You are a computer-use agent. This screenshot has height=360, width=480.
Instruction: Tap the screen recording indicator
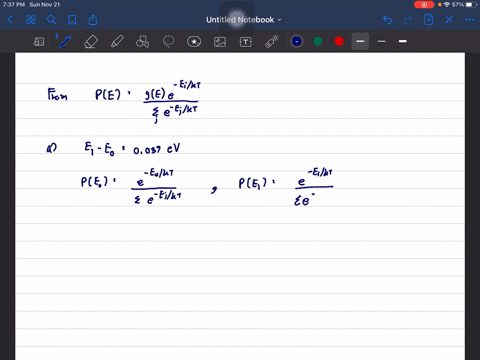424,5
